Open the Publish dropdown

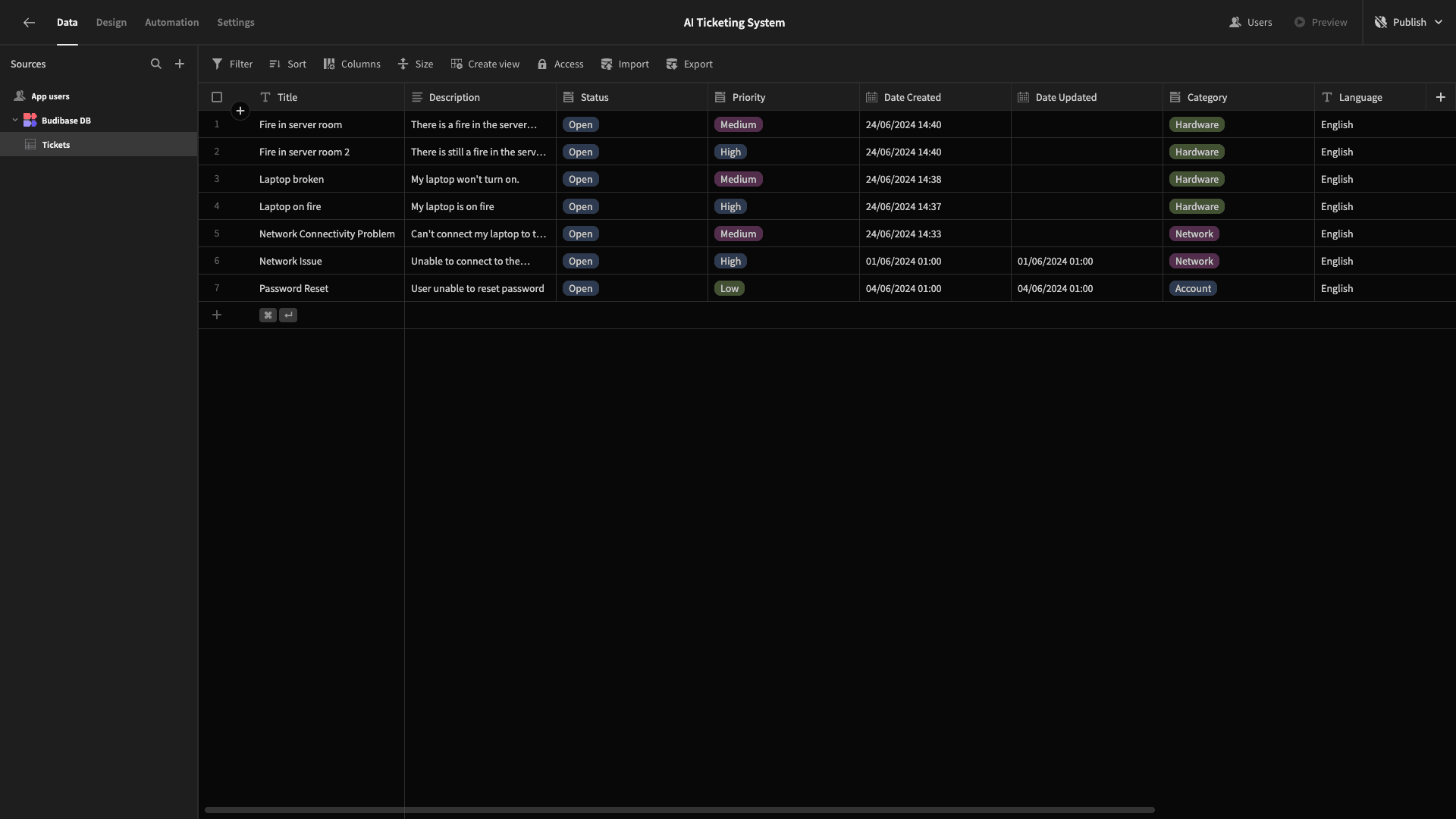pos(1409,23)
